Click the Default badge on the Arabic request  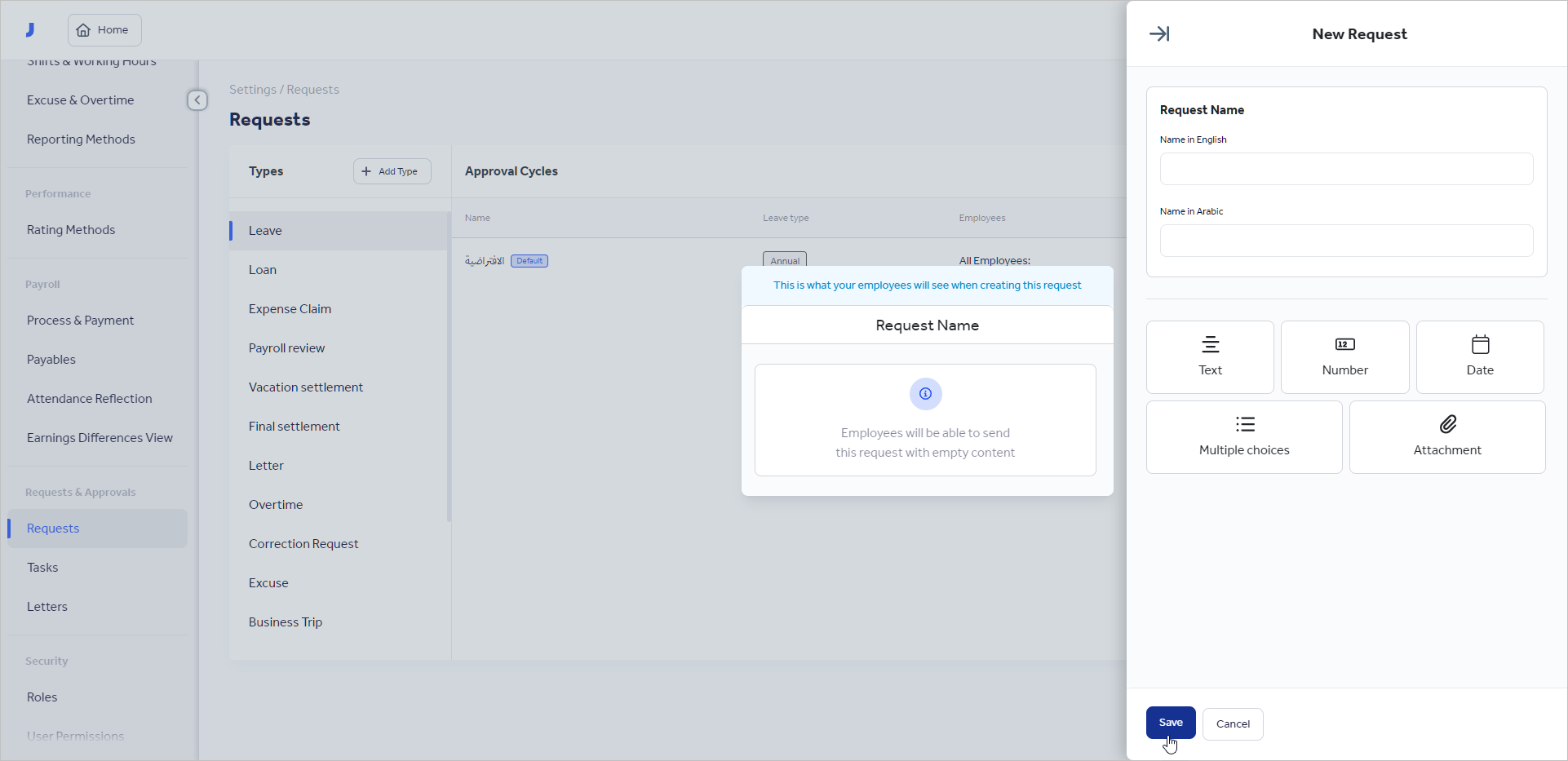(x=529, y=260)
